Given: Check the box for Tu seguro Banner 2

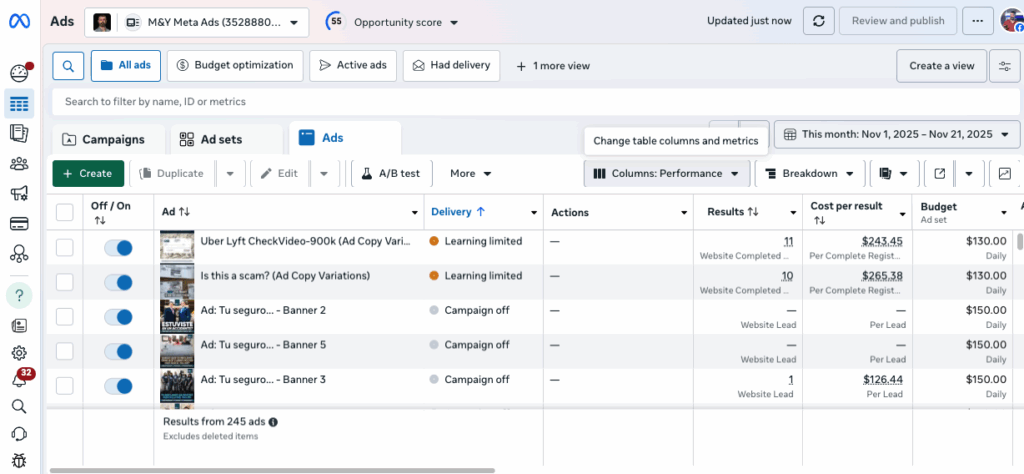Looking at the screenshot, I should [65, 317].
